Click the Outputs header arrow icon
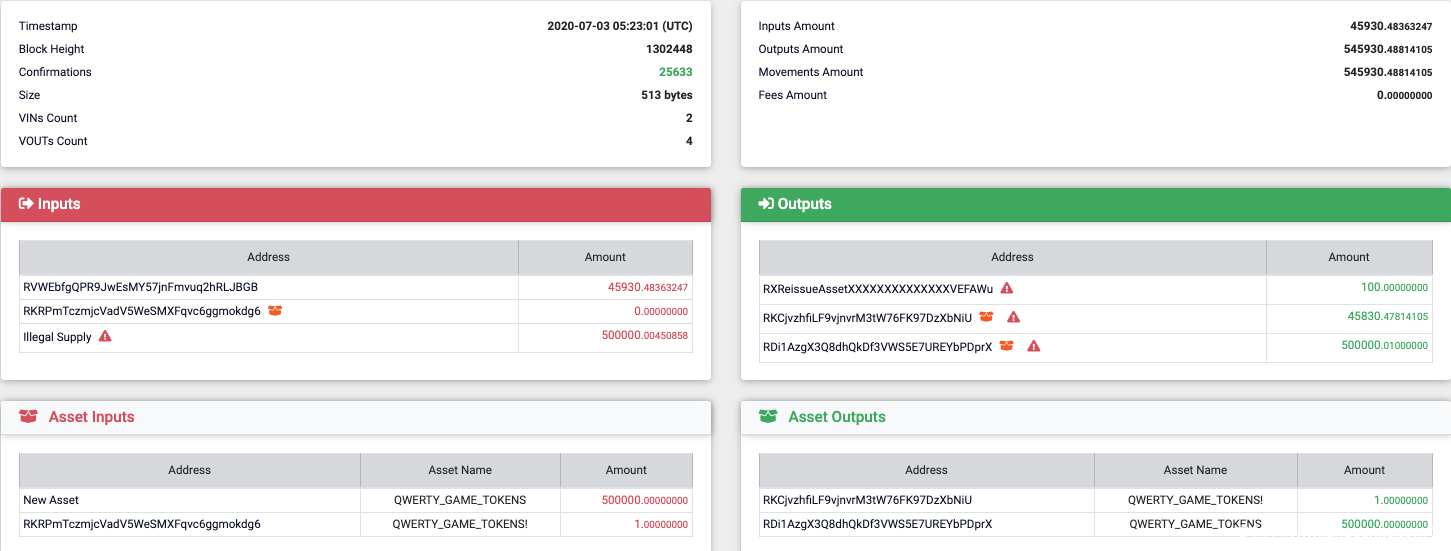Viewport: 1451px width, 551px height. point(766,204)
